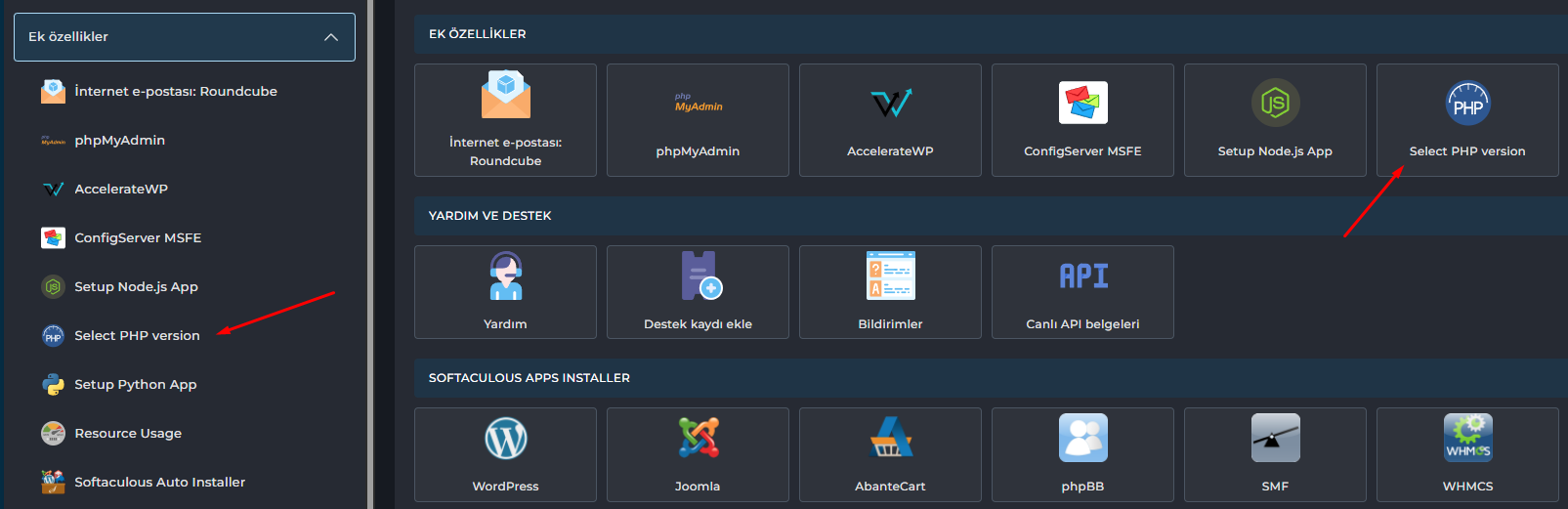The width and height of the screenshot is (1568, 509).
Task: Click 'AccelerateWP' tile label
Action: 890,151
